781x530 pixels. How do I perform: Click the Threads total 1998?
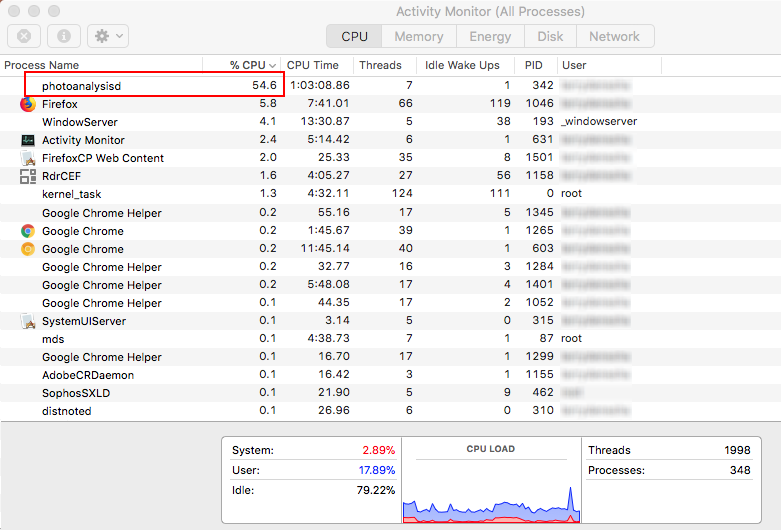pos(737,450)
